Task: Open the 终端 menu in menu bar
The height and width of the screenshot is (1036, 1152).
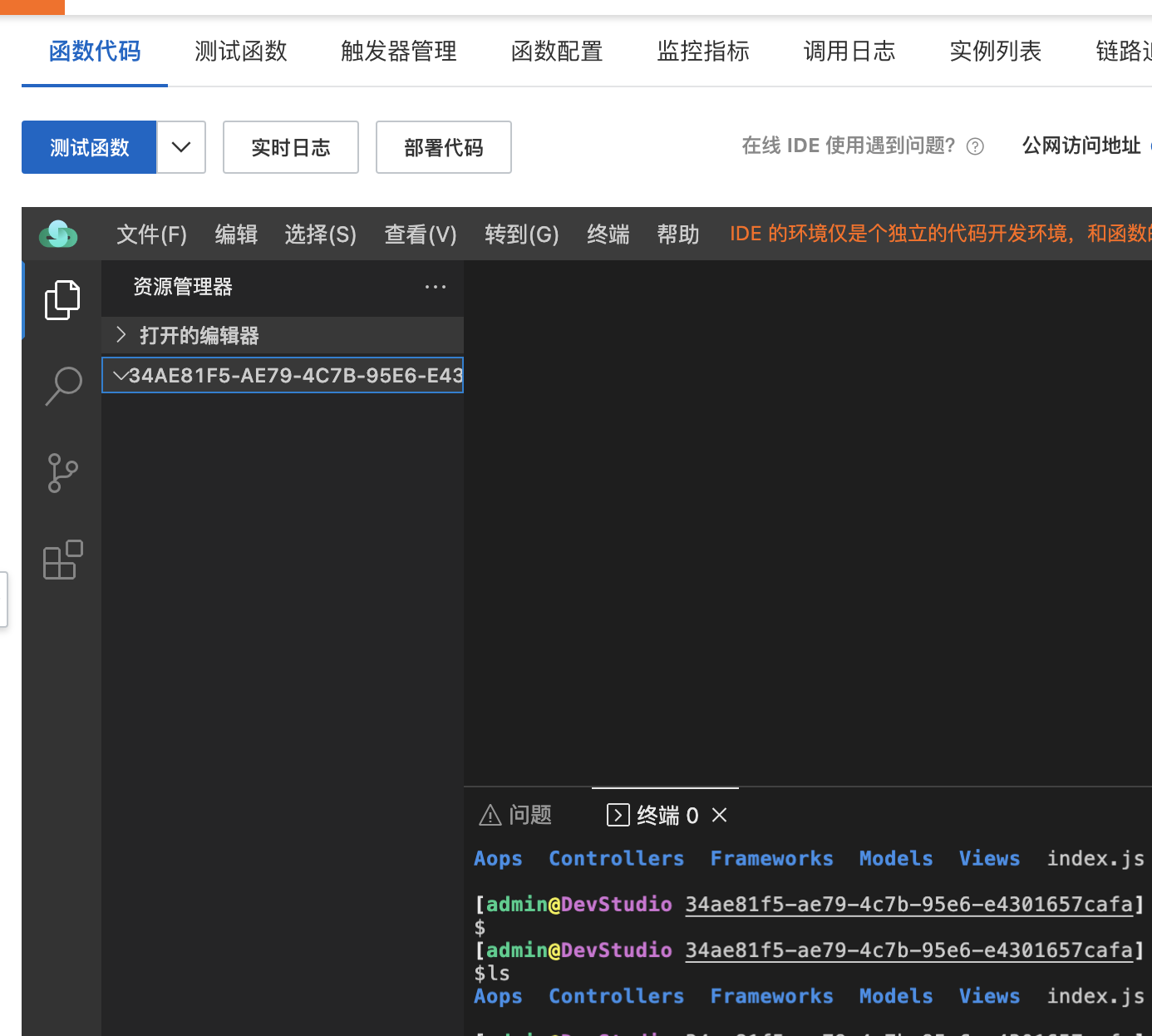Action: pyautogui.click(x=608, y=234)
